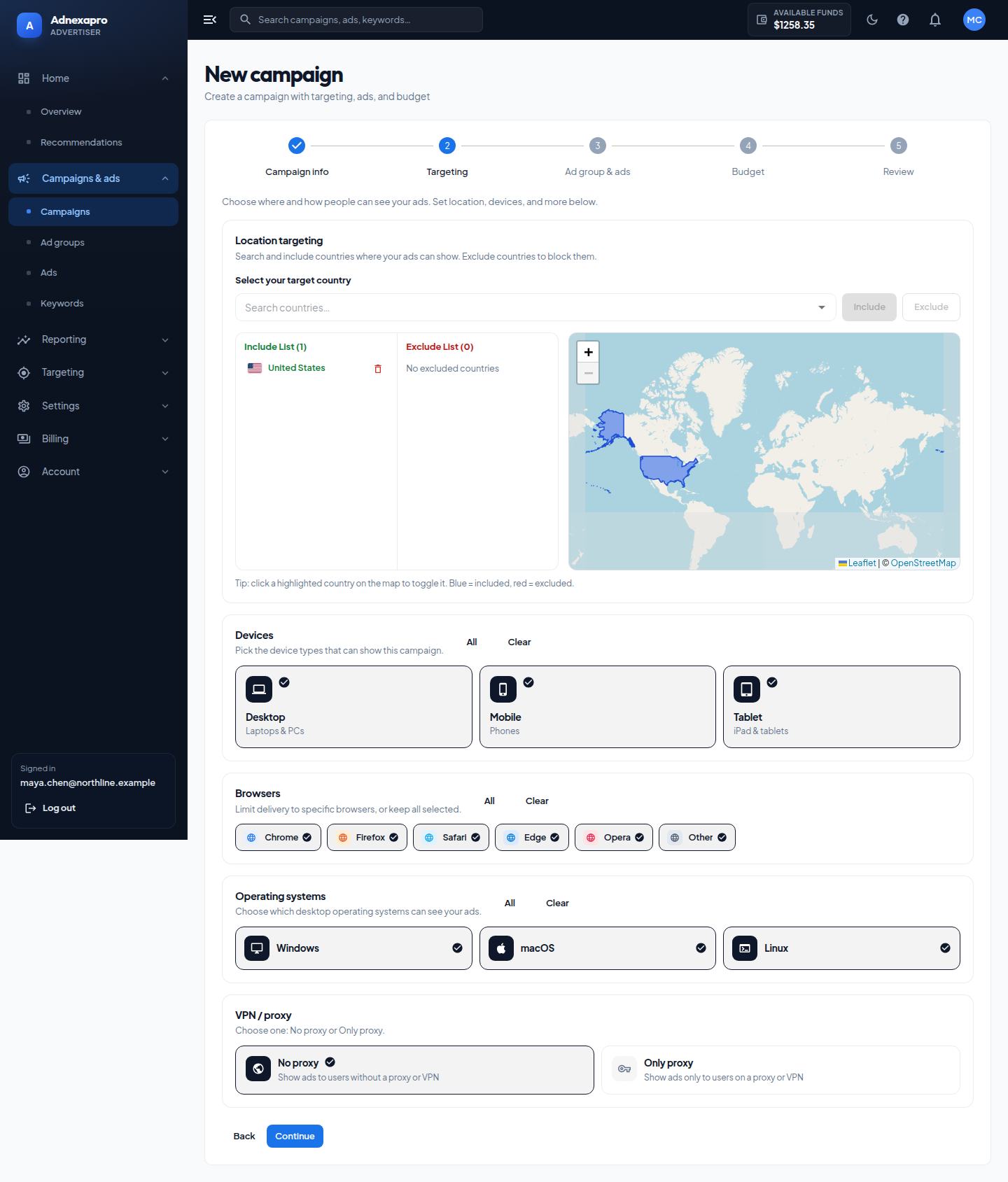
Task: Go to Campaign info step
Action: [x=297, y=146]
